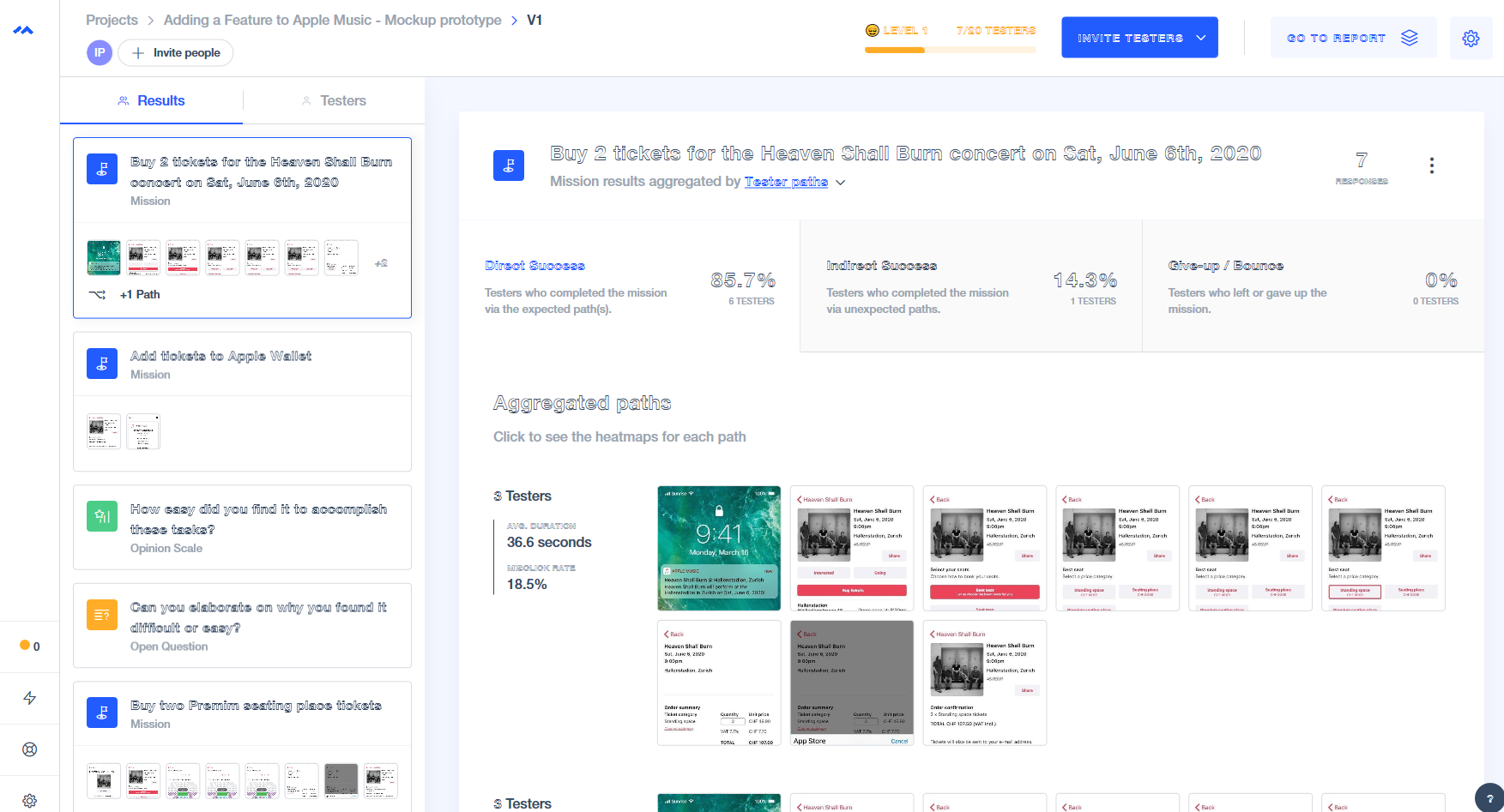Click the V1 breadcrumb
This screenshot has width=1504, height=812.
[x=535, y=20]
